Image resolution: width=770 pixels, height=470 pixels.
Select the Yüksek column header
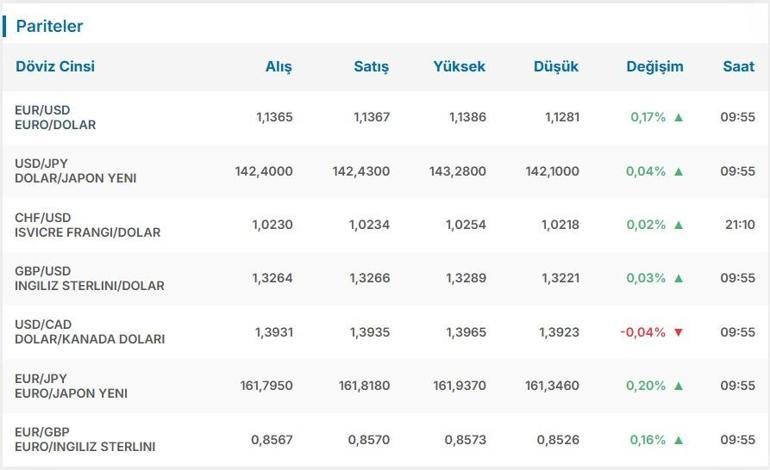tap(459, 66)
